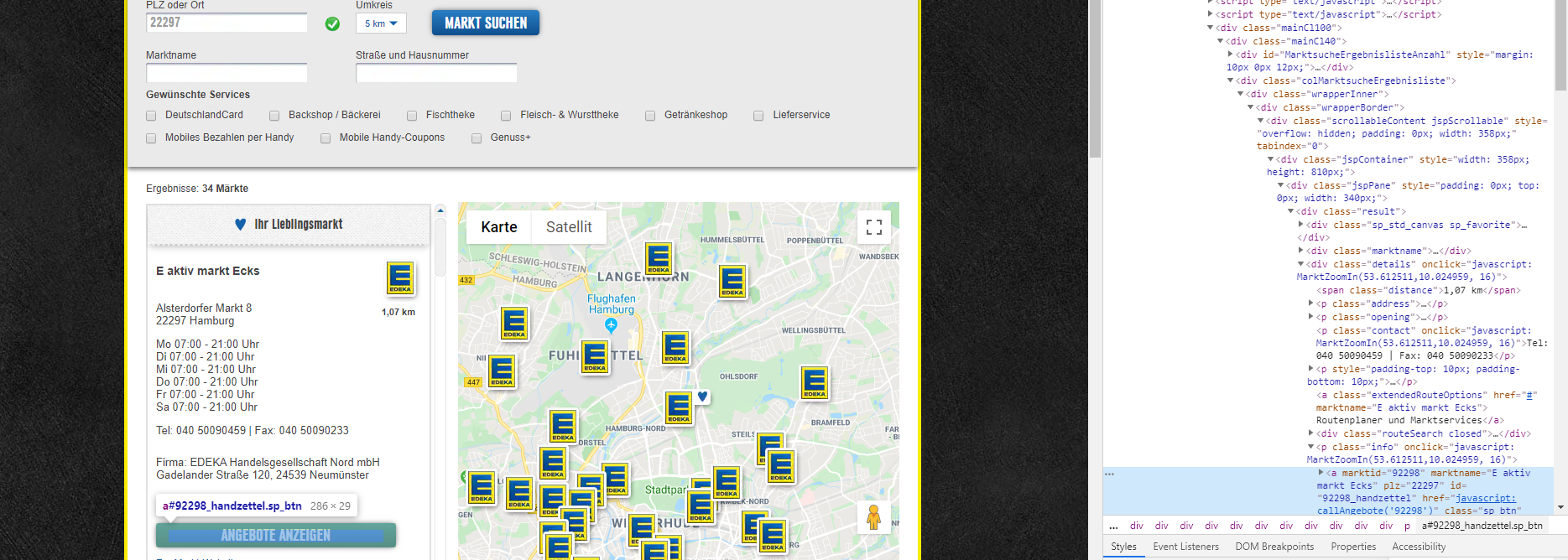Open the Properties tab in DevTools
The image size is (1568, 560).
tap(1353, 547)
